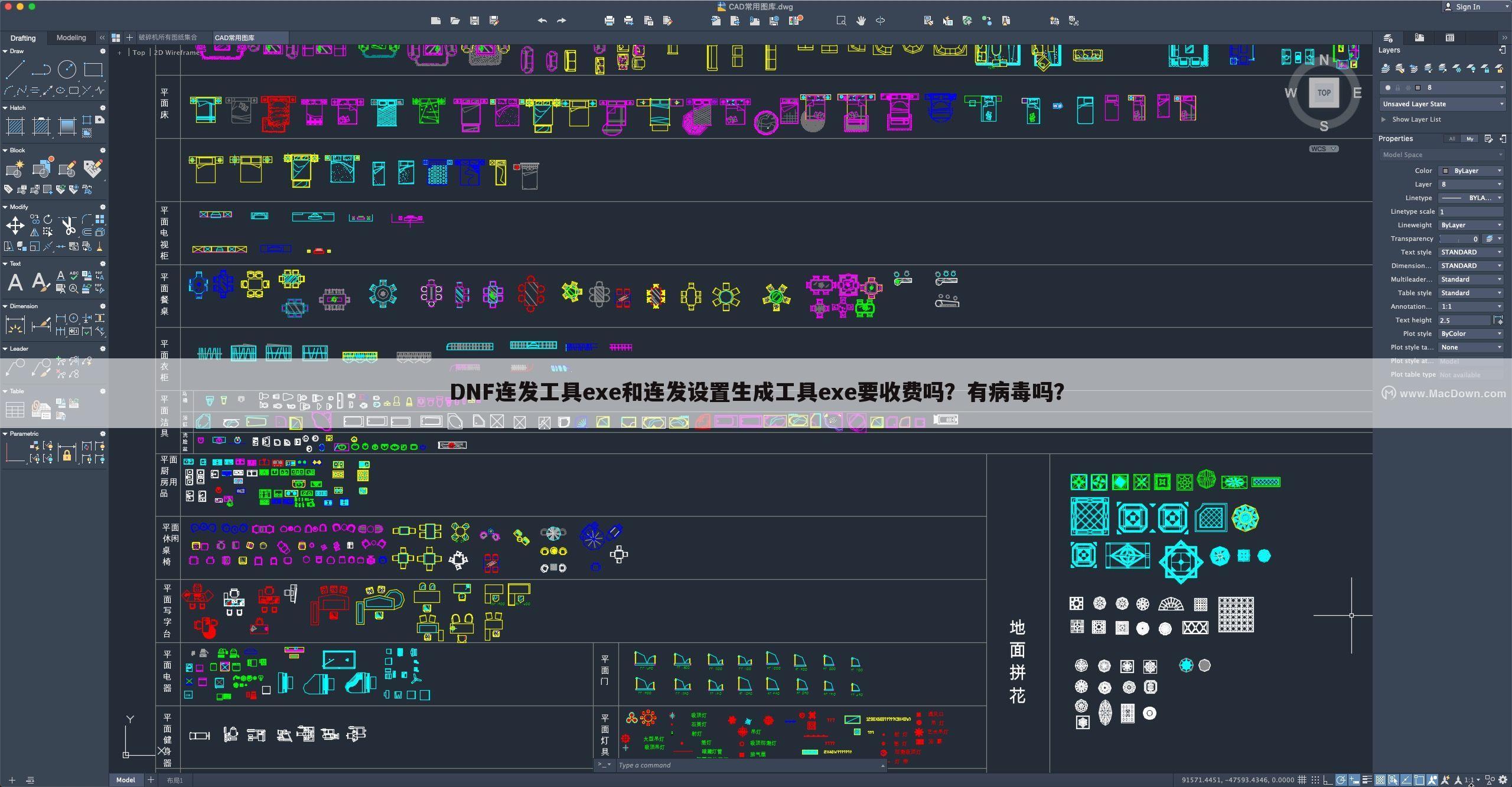Select the Multiline Text tool
The image size is (1512, 787).
pos(15,282)
